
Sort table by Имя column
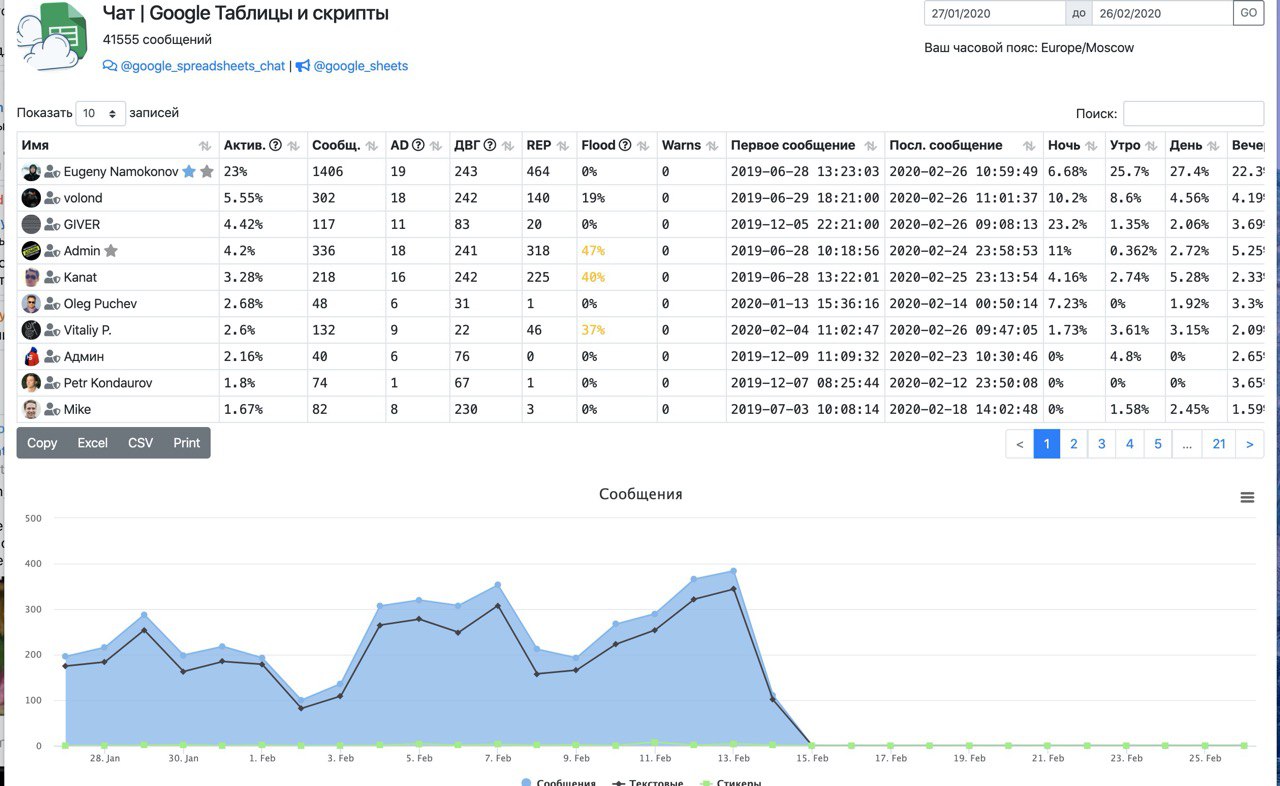(117, 145)
